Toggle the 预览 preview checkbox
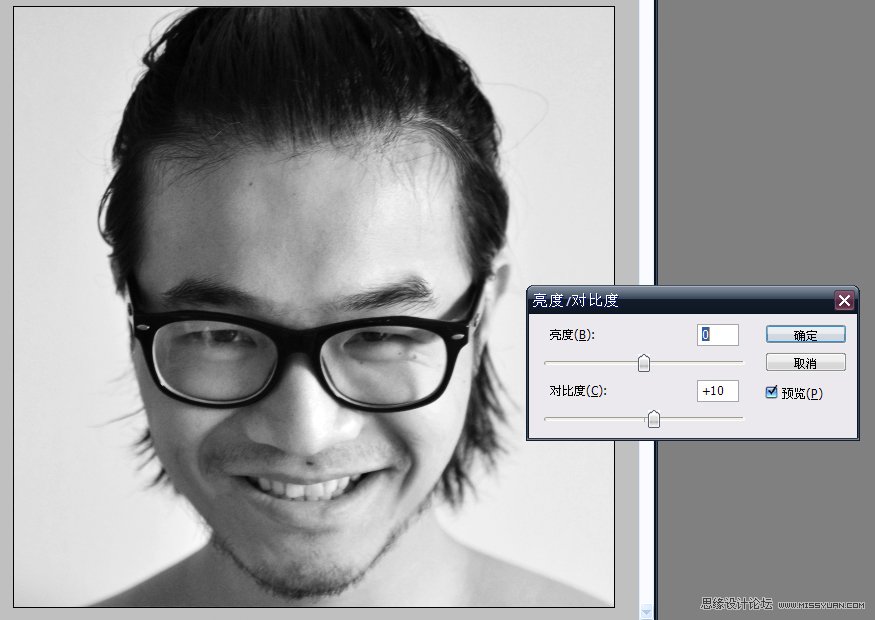 [x=772, y=393]
